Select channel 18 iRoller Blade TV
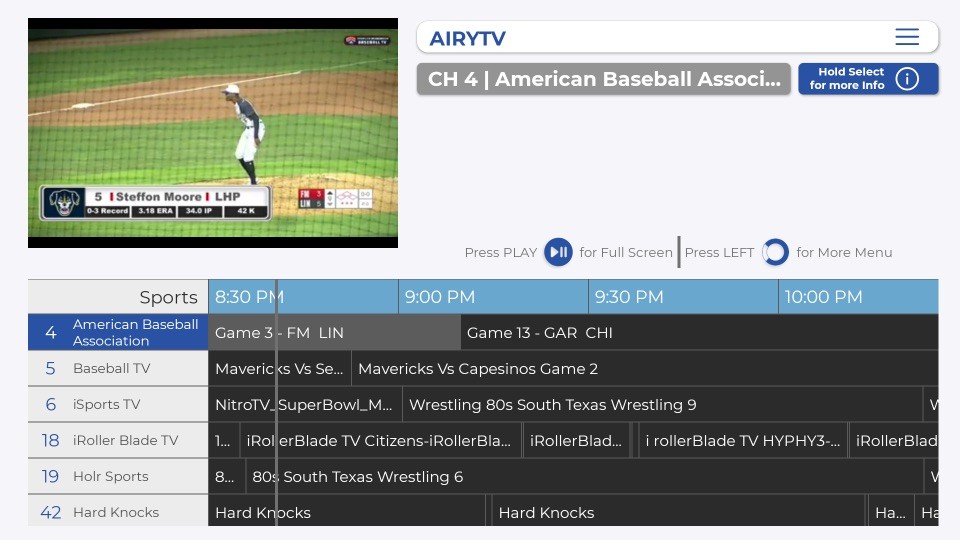 pos(118,440)
